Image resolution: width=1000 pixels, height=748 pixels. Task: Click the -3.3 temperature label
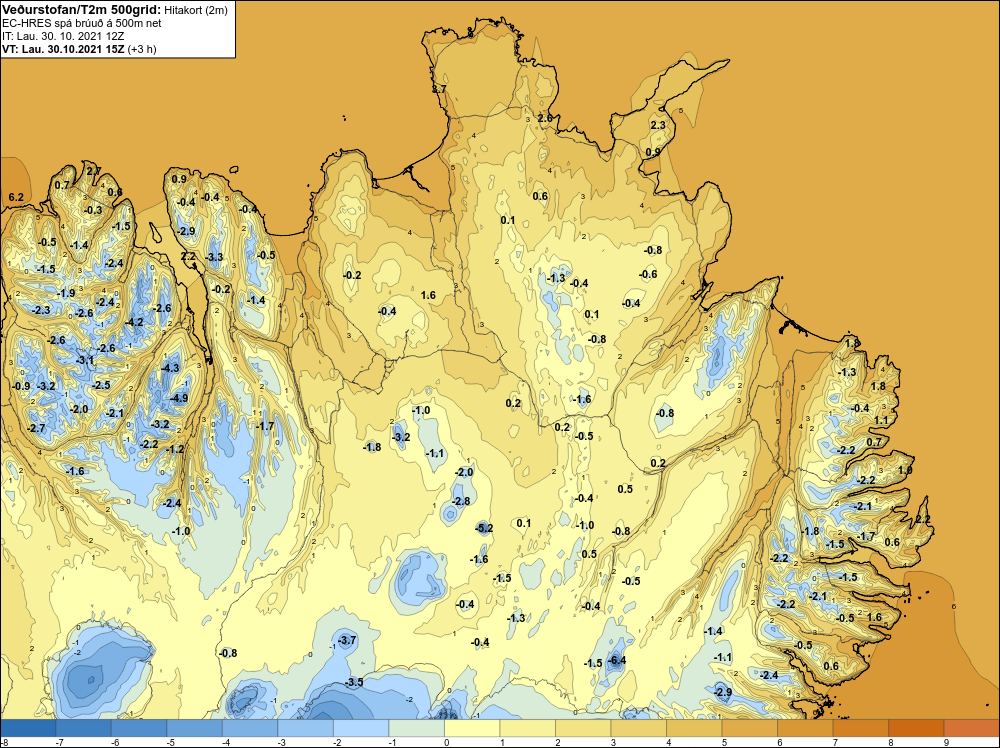(x=214, y=258)
